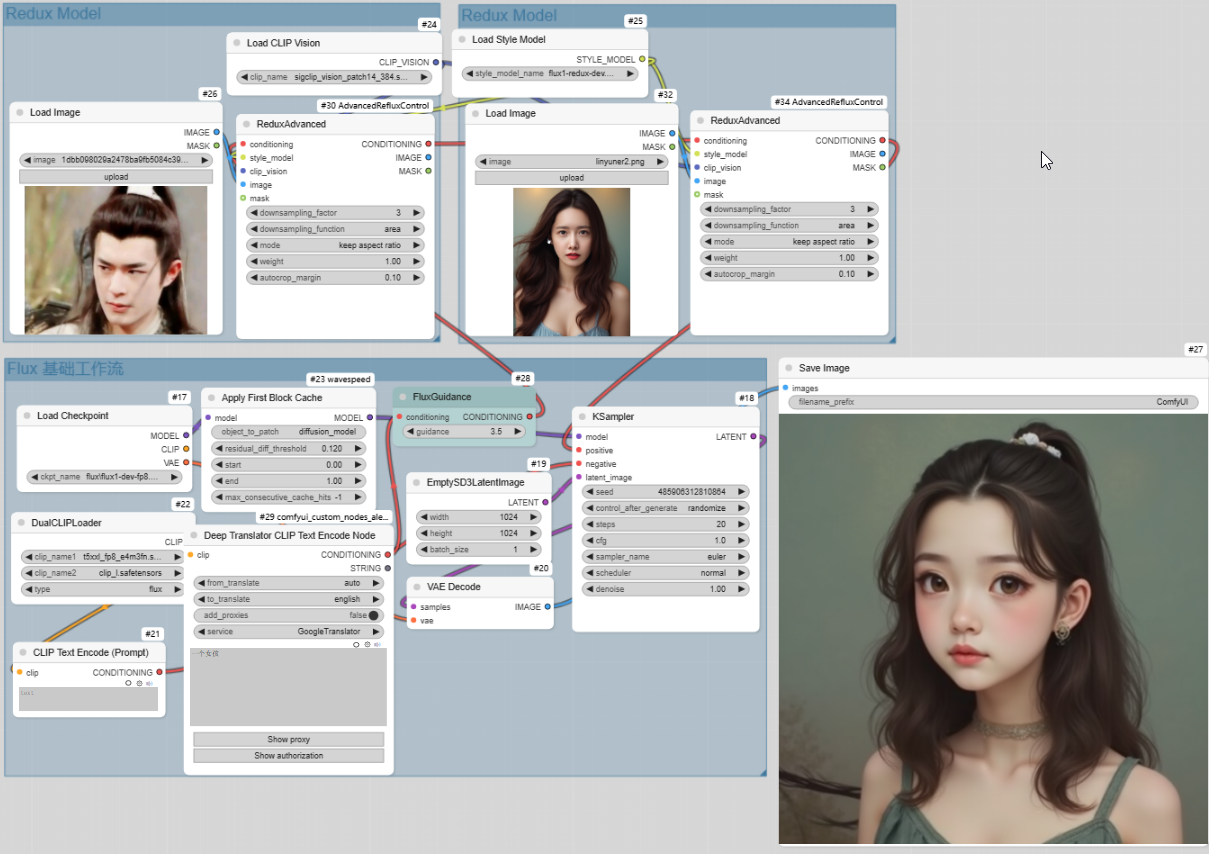The height and width of the screenshot is (854, 1209).
Task: Click the Deep Translator STRING output port
Action: 388,568
